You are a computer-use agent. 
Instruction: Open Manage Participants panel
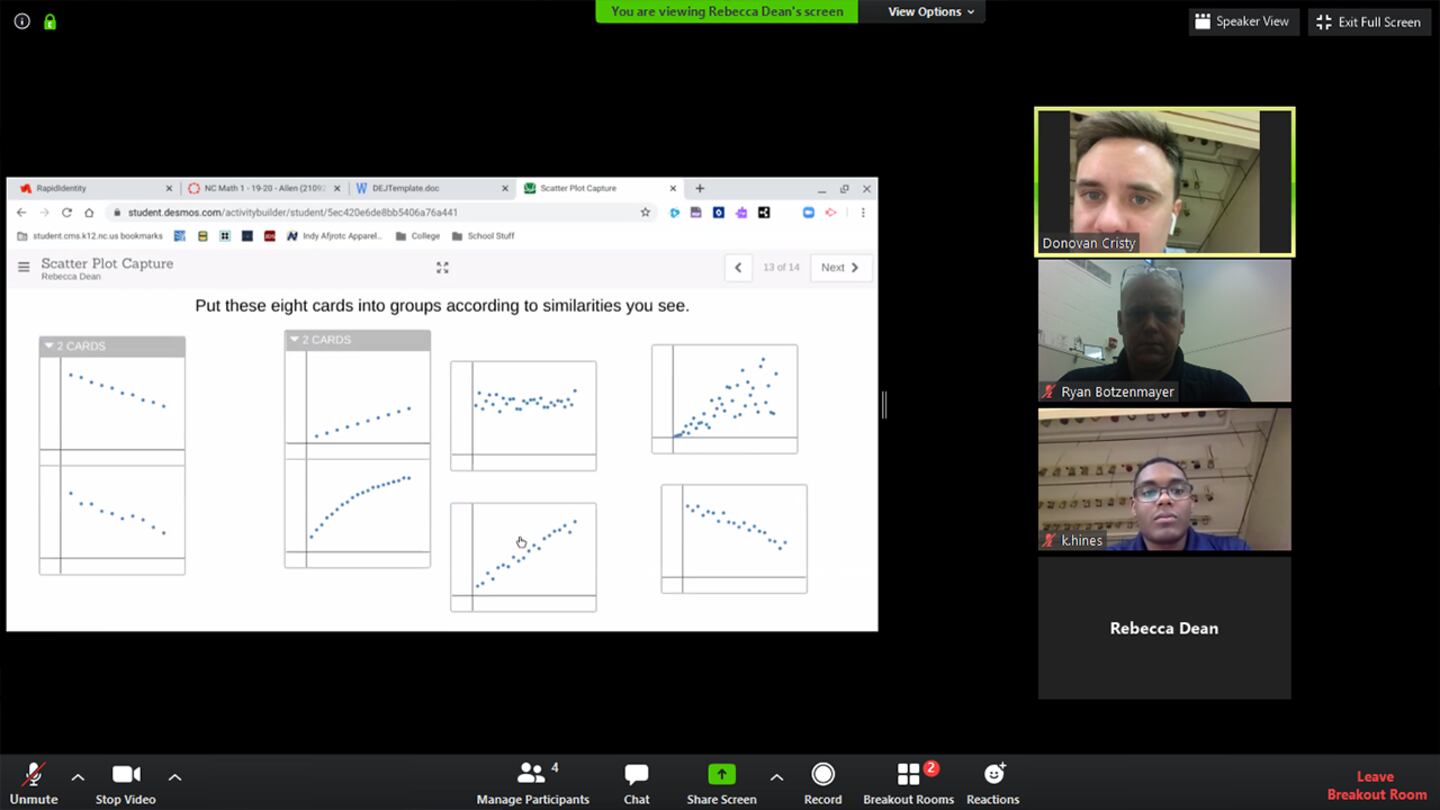tap(532, 783)
